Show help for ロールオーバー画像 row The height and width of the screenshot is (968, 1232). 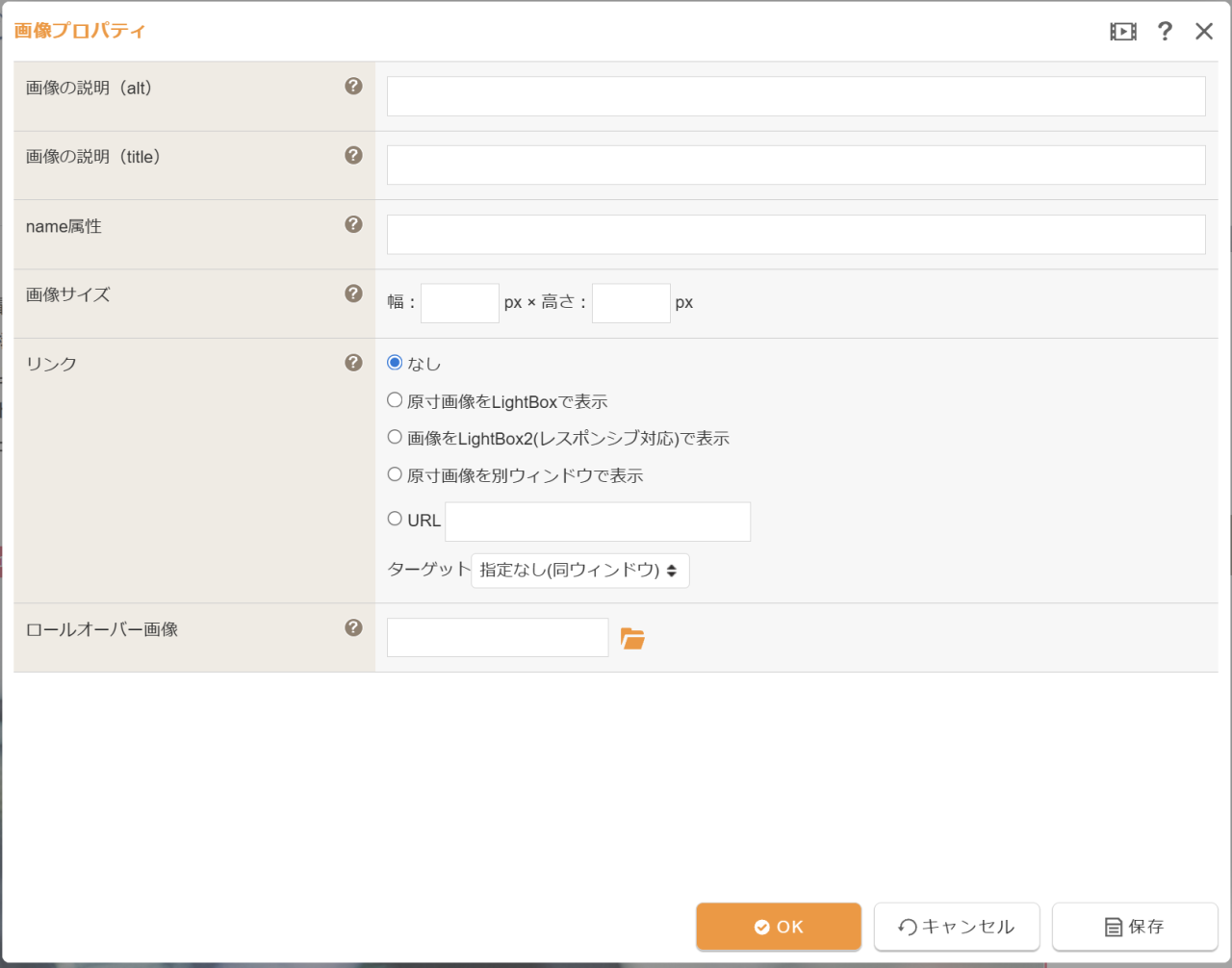pyautogui.click(x=353, y=628)
